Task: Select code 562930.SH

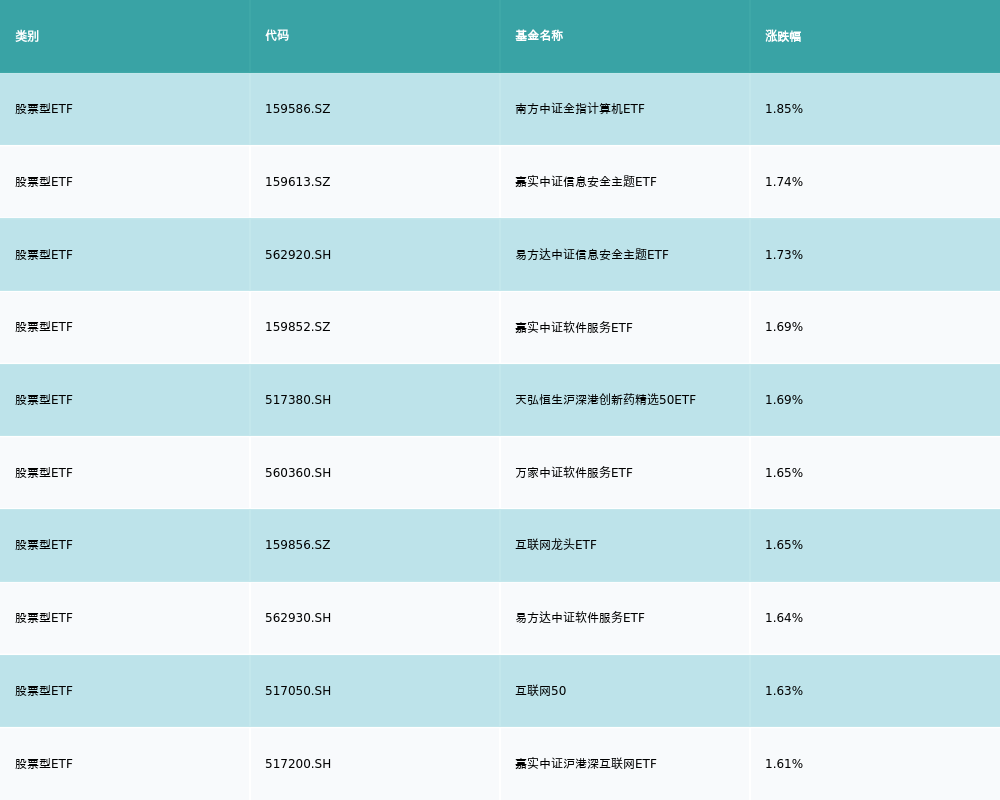Action: click(298, 618)
